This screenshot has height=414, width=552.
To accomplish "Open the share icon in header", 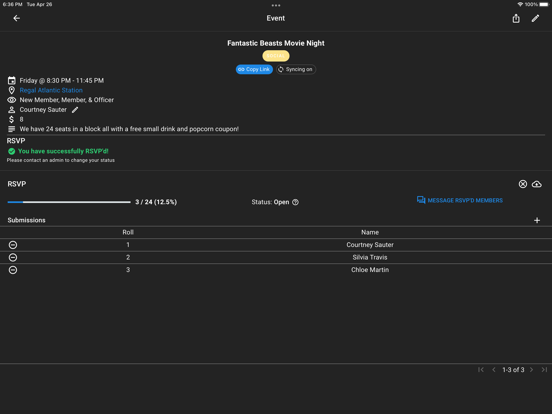I will [x=516, y=18].
